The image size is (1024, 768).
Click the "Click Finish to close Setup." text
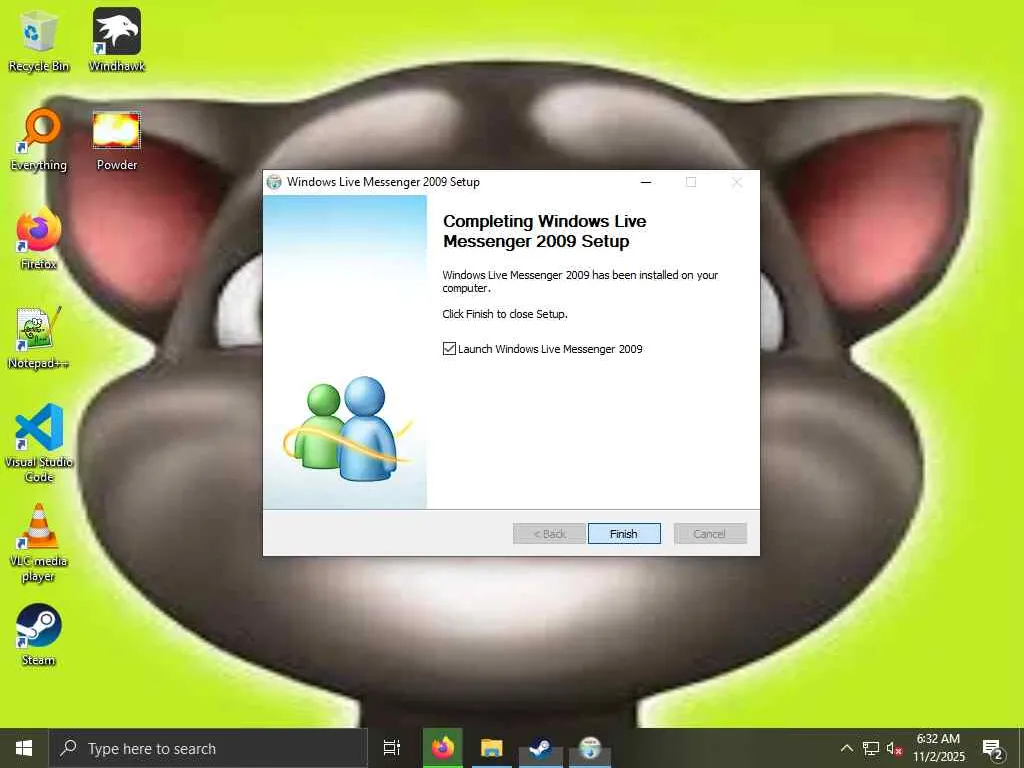(505, 314)
